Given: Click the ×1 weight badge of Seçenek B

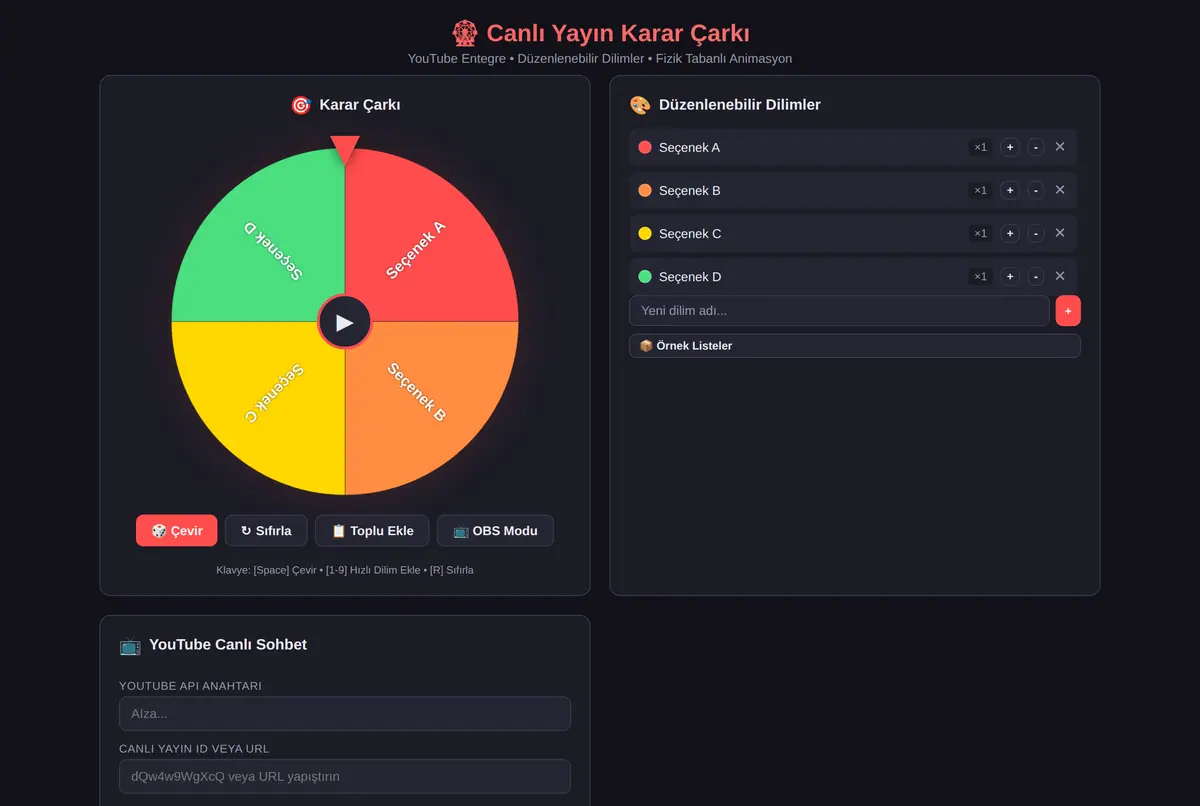Looking at the screenshot, I should (981, 190).
